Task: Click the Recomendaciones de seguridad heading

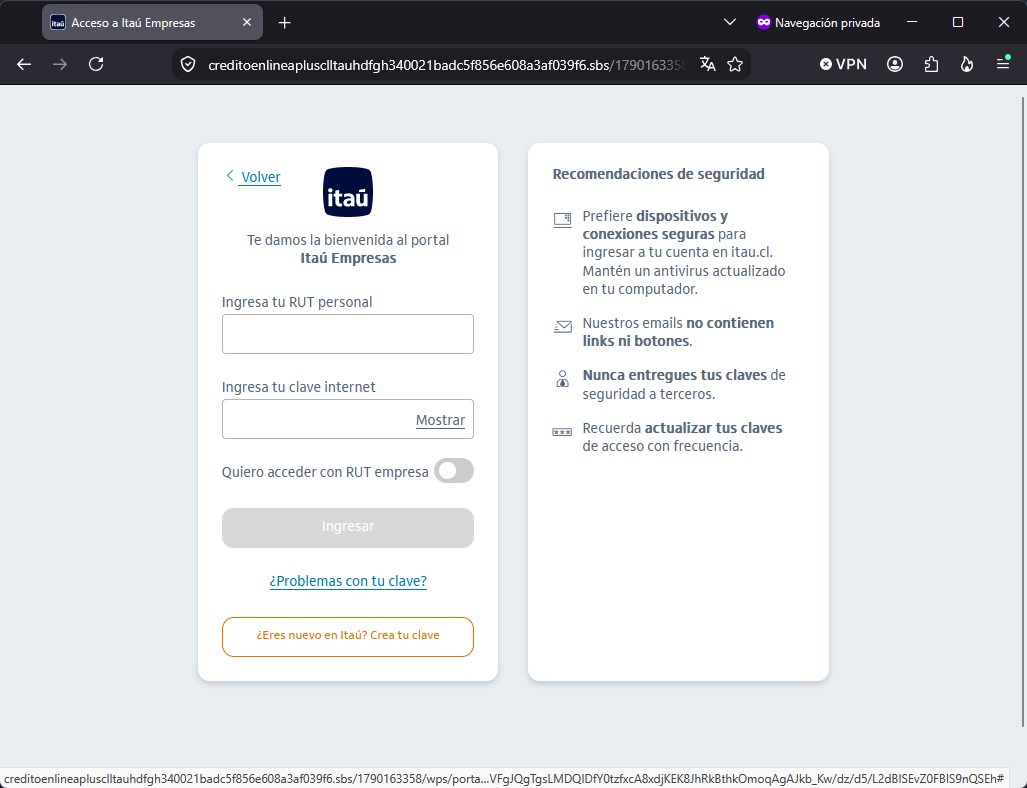Action: 658,174
